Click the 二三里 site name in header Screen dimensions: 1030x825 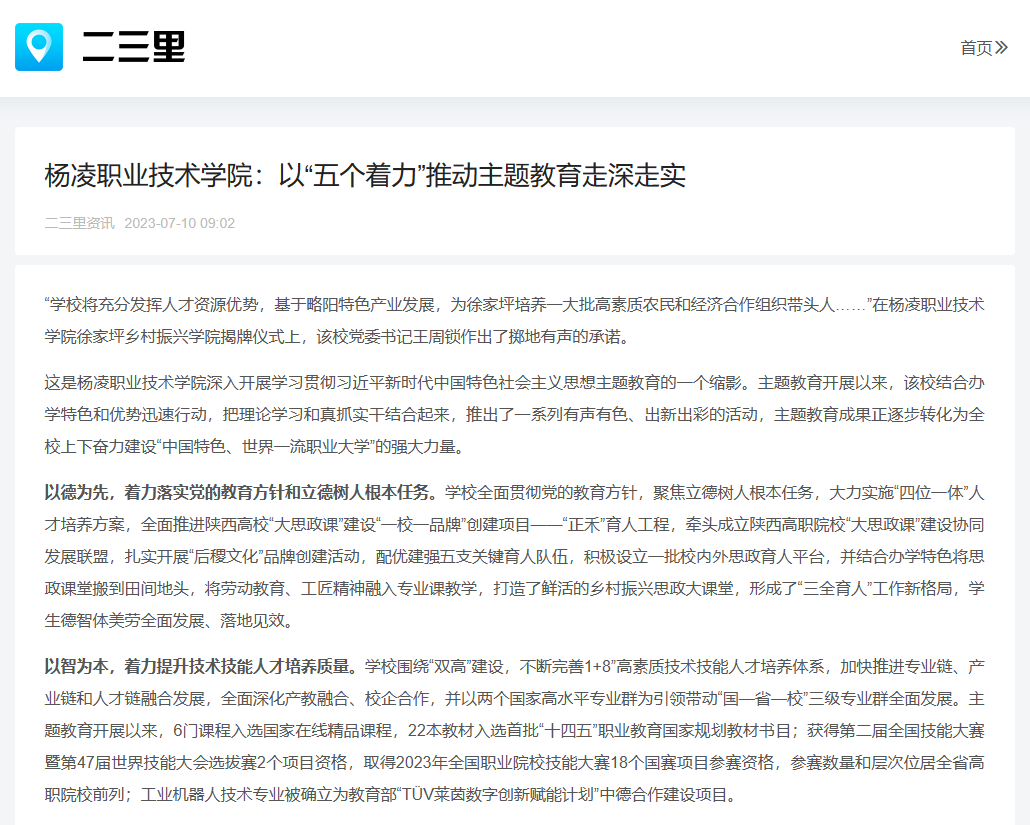pos(134,47)
